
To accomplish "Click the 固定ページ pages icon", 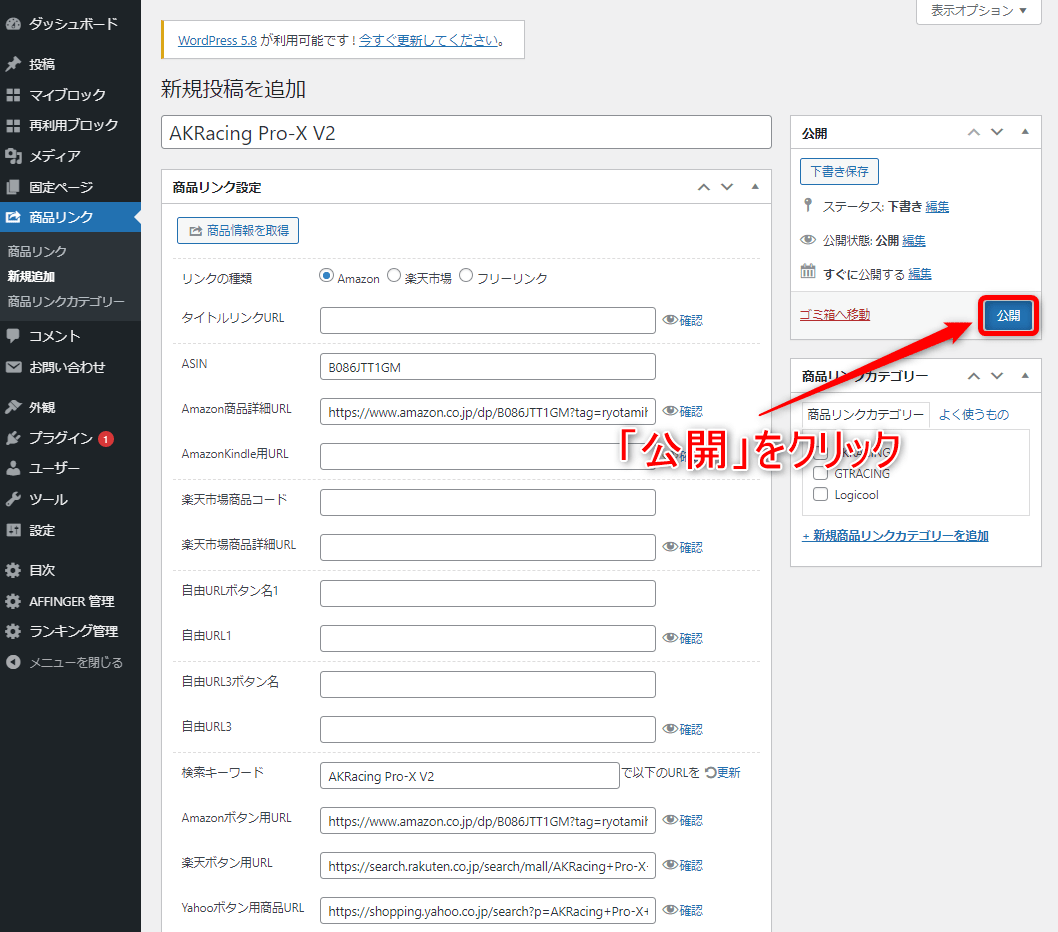I will point(13,187).
